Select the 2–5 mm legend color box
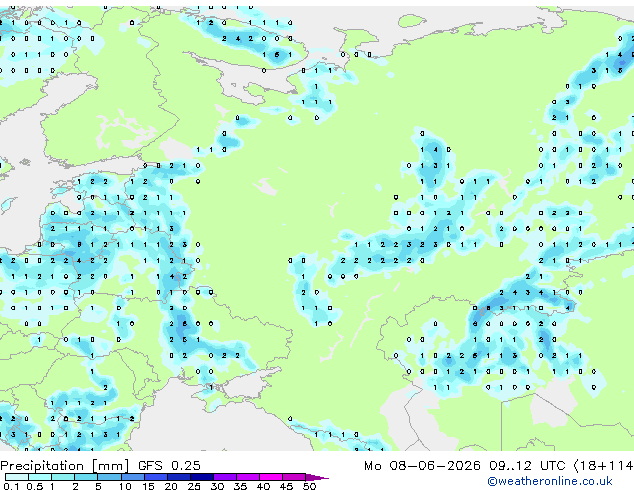The height and width of the screenshot is (490, 634). tap(86, 477)
